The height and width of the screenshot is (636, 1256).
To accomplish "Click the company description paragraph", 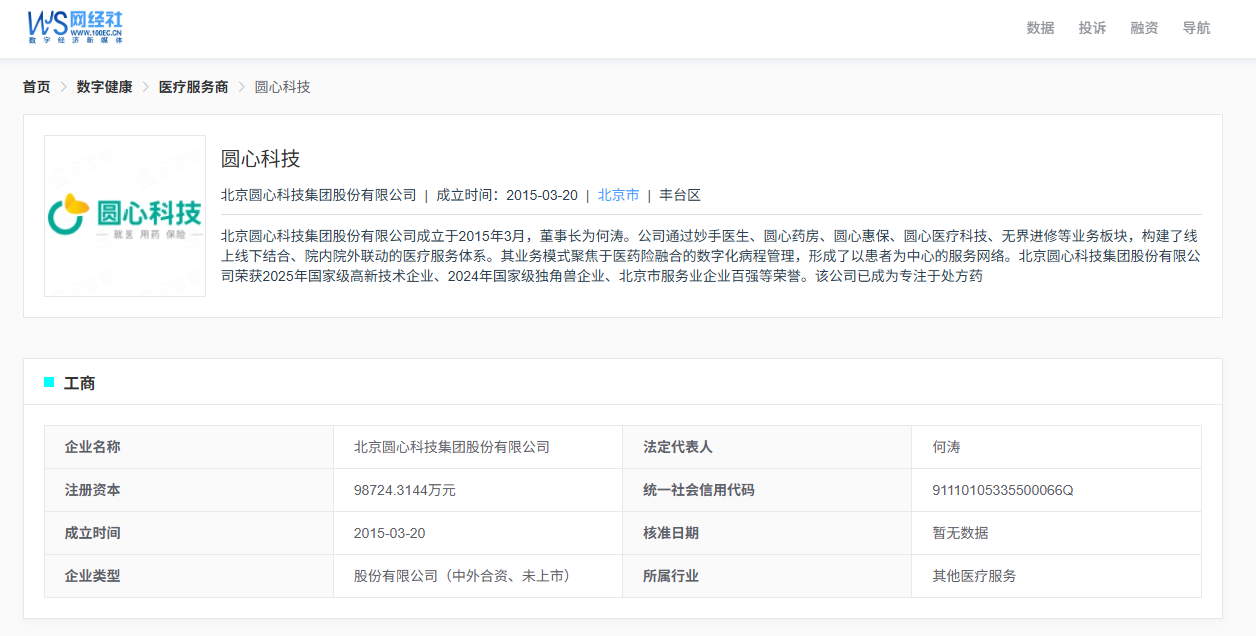I will click(x=710, y=256).
